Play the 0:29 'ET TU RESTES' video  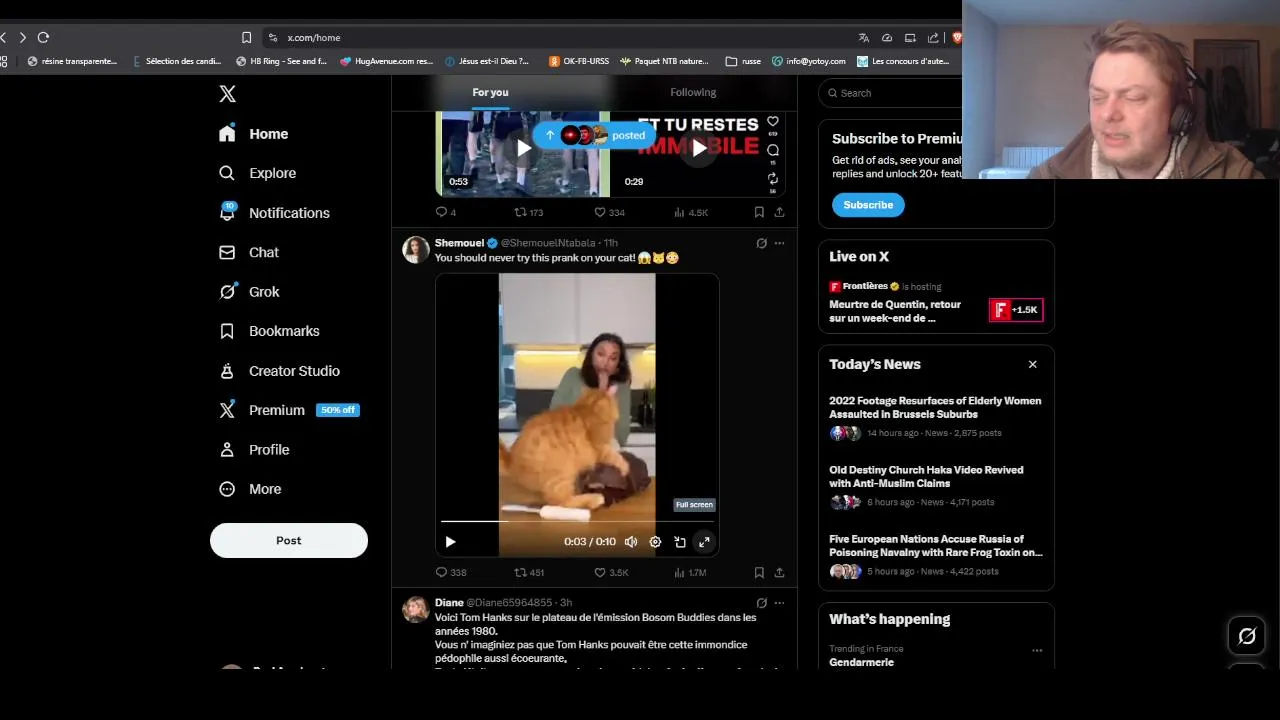[x=699, y=150]
